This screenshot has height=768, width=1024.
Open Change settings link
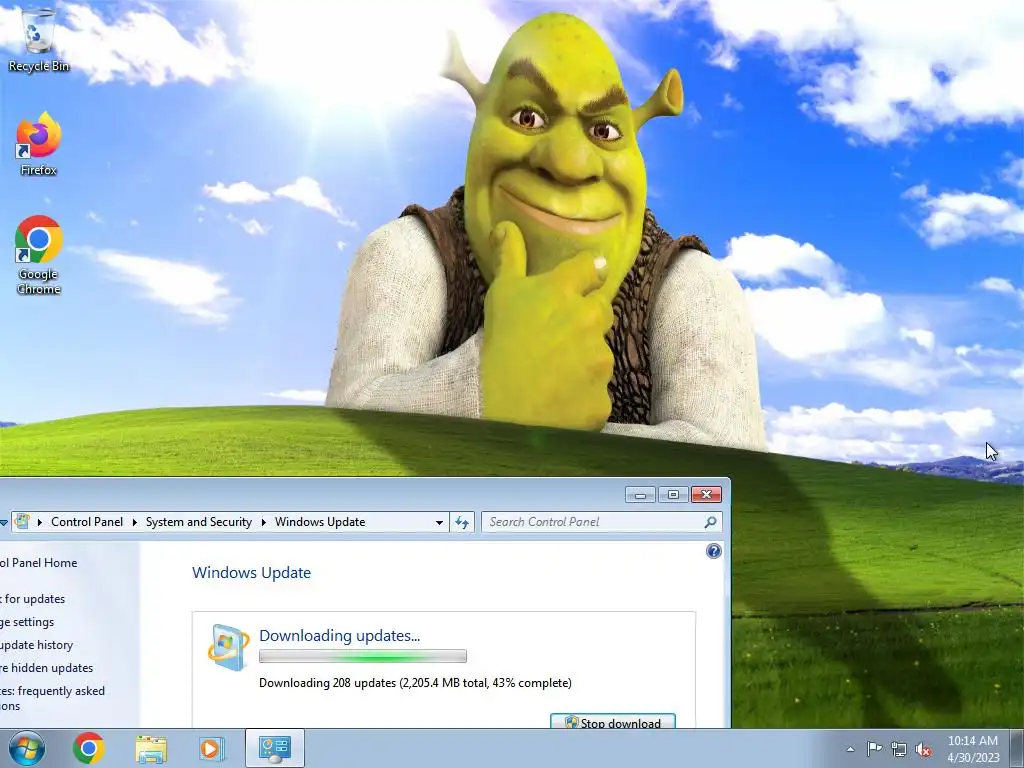point(27,622)
